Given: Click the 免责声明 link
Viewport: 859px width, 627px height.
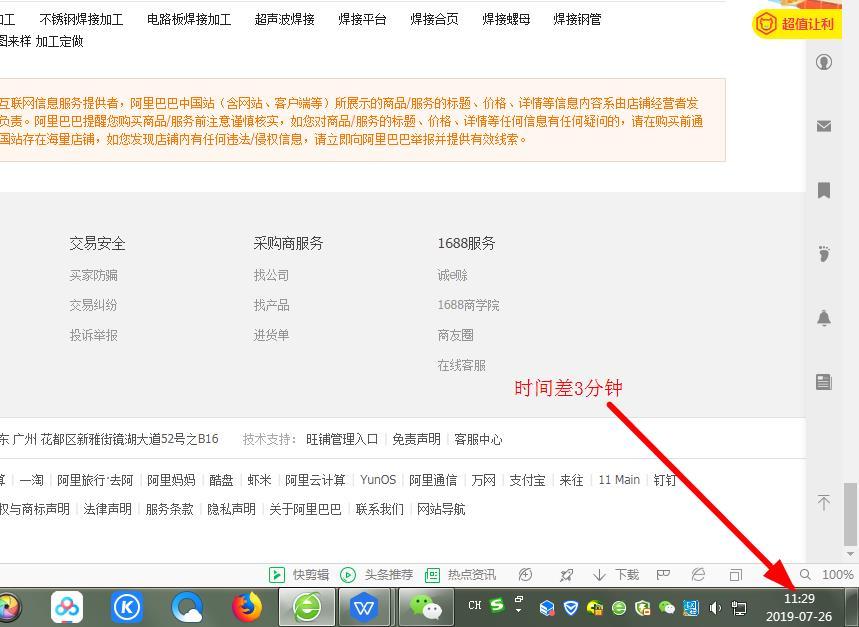Looking at the screenshot, I should pyautogui.click(x=416, y=439).
